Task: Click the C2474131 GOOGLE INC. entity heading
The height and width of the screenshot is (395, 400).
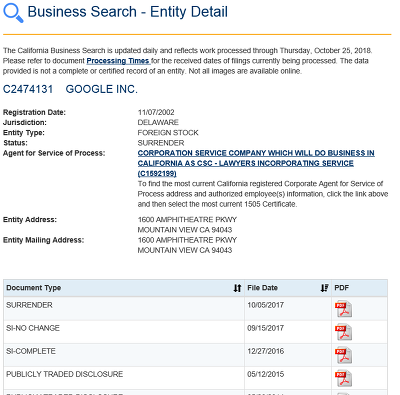Action: click(x=70, y=89)
